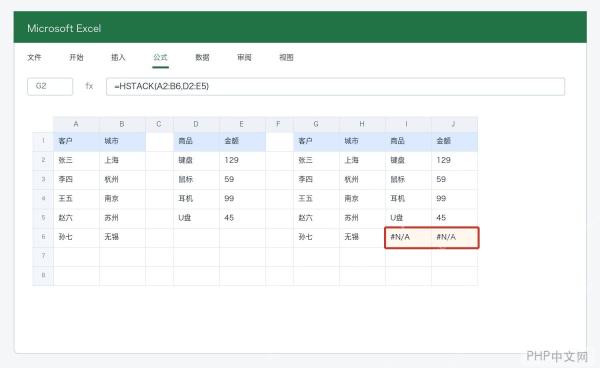Select cell D5 containing U盘
Screen dimensions: 600x368
196,218
